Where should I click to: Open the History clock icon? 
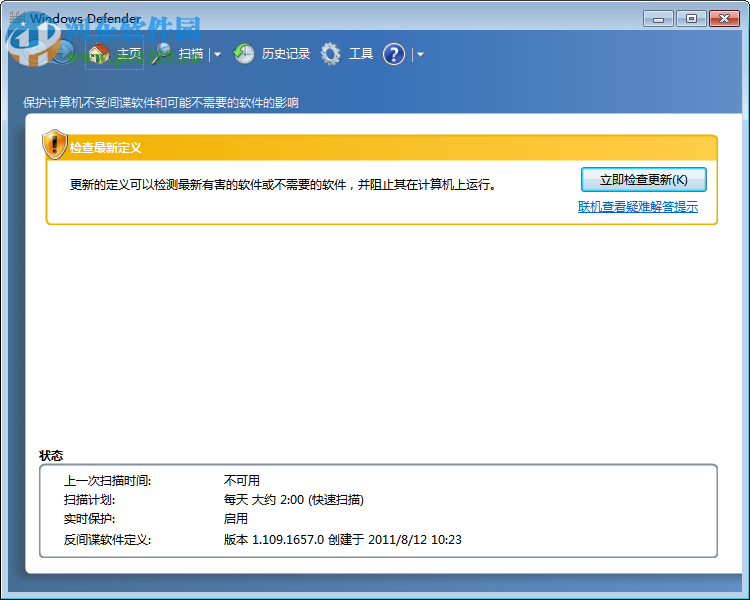click(x=244, y=54)
